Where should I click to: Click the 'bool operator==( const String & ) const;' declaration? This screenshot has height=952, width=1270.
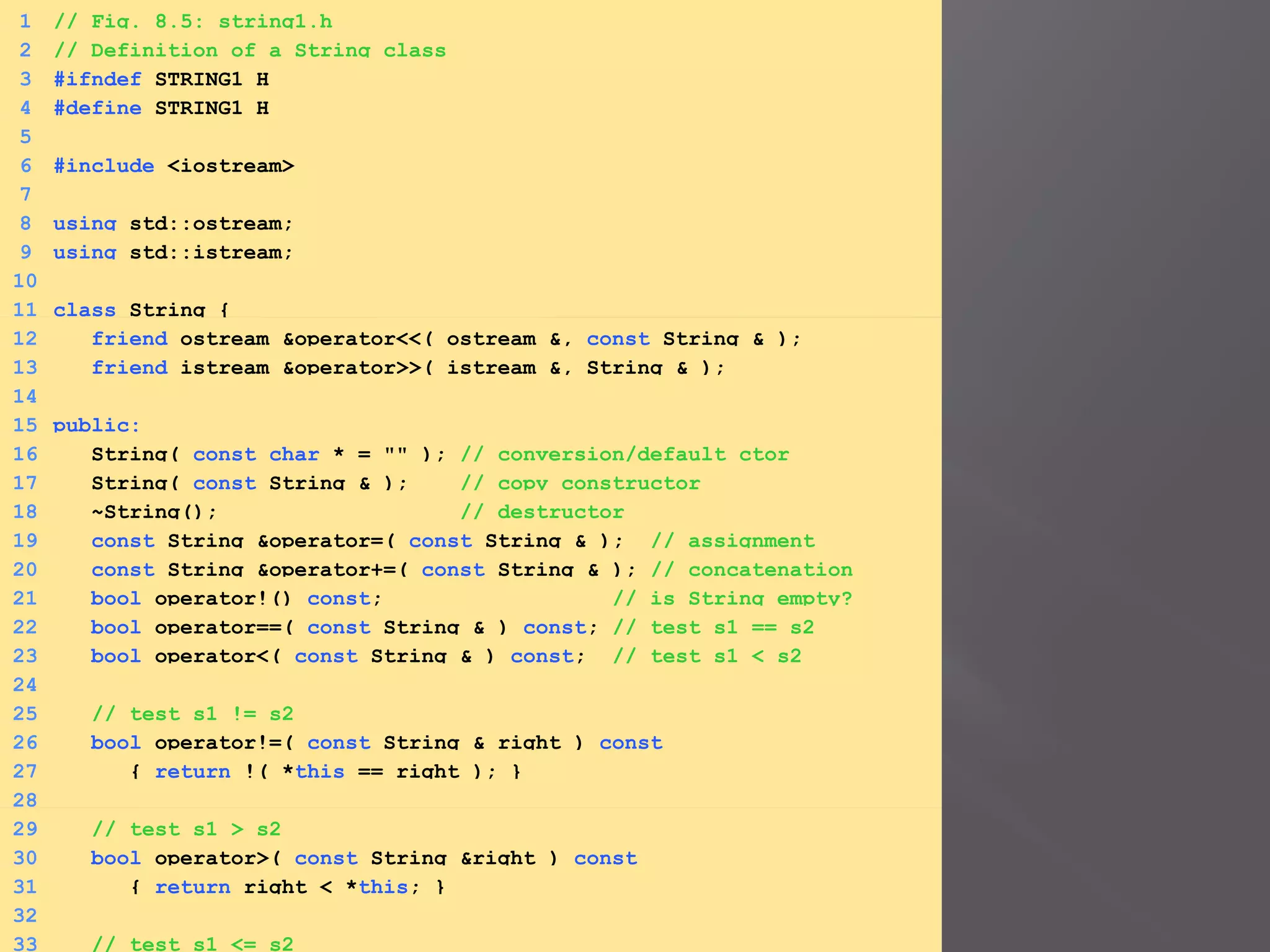(x=344, y=627)
